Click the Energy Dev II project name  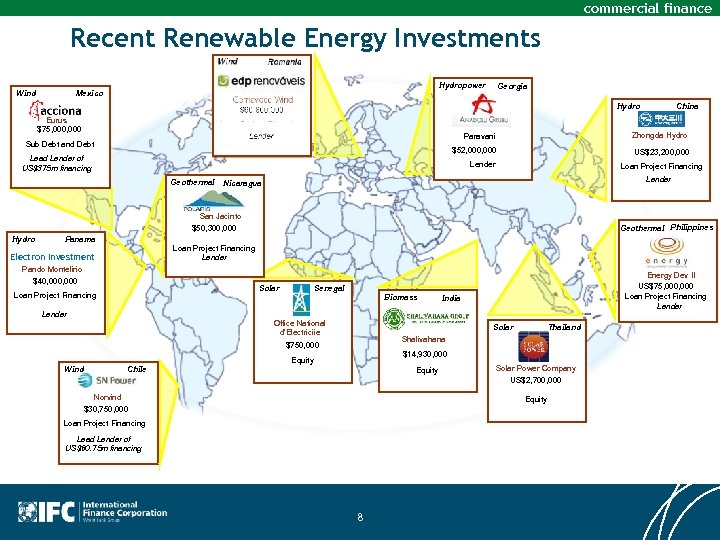coord(671,276)
